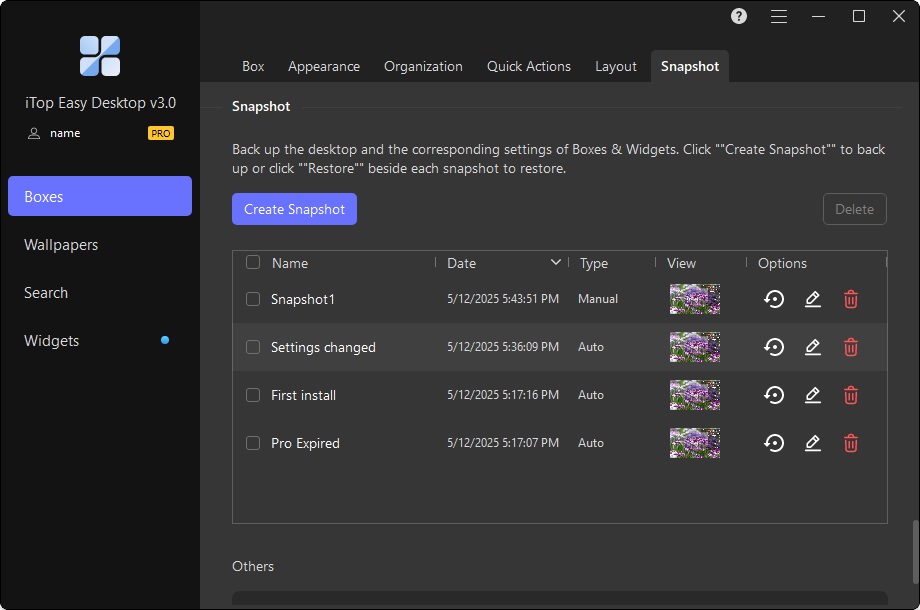Click the Delete button above the table
This screenshot has width=920, height=610.
click(x=854, y=209)
